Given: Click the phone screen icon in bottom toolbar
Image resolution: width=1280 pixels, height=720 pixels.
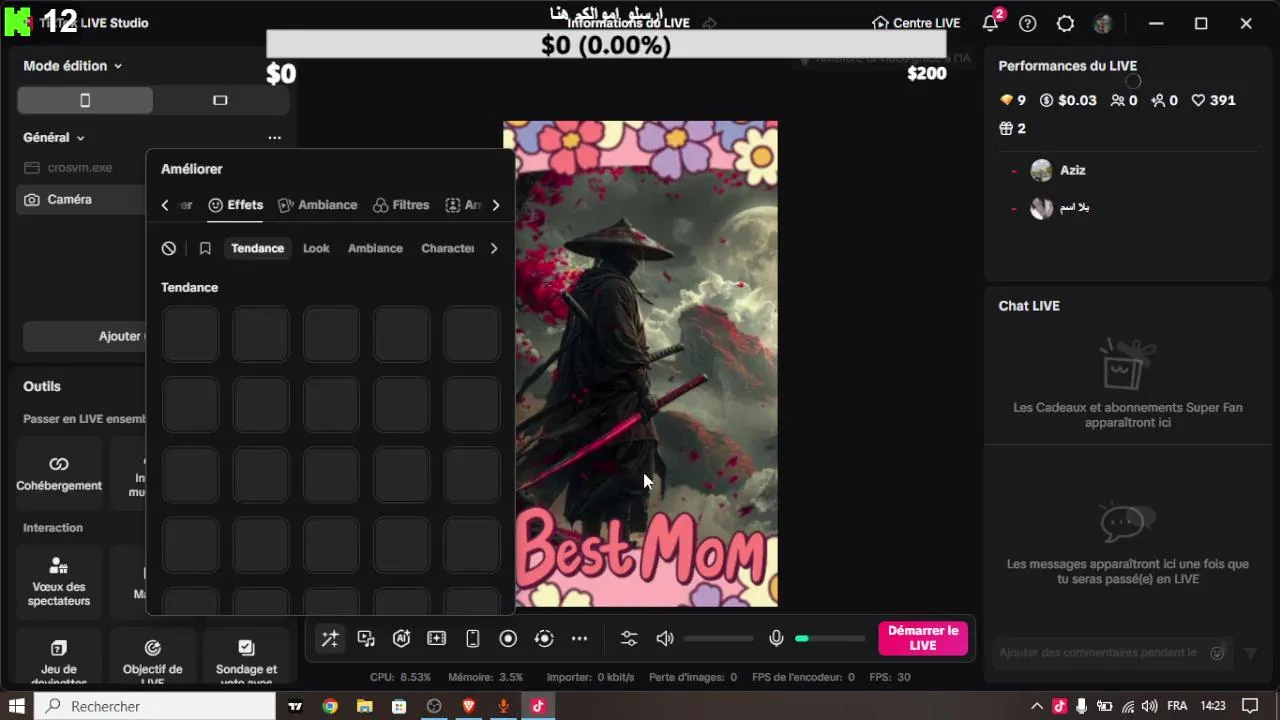Looking at the screenshot, I should click(x=473, y=639).
